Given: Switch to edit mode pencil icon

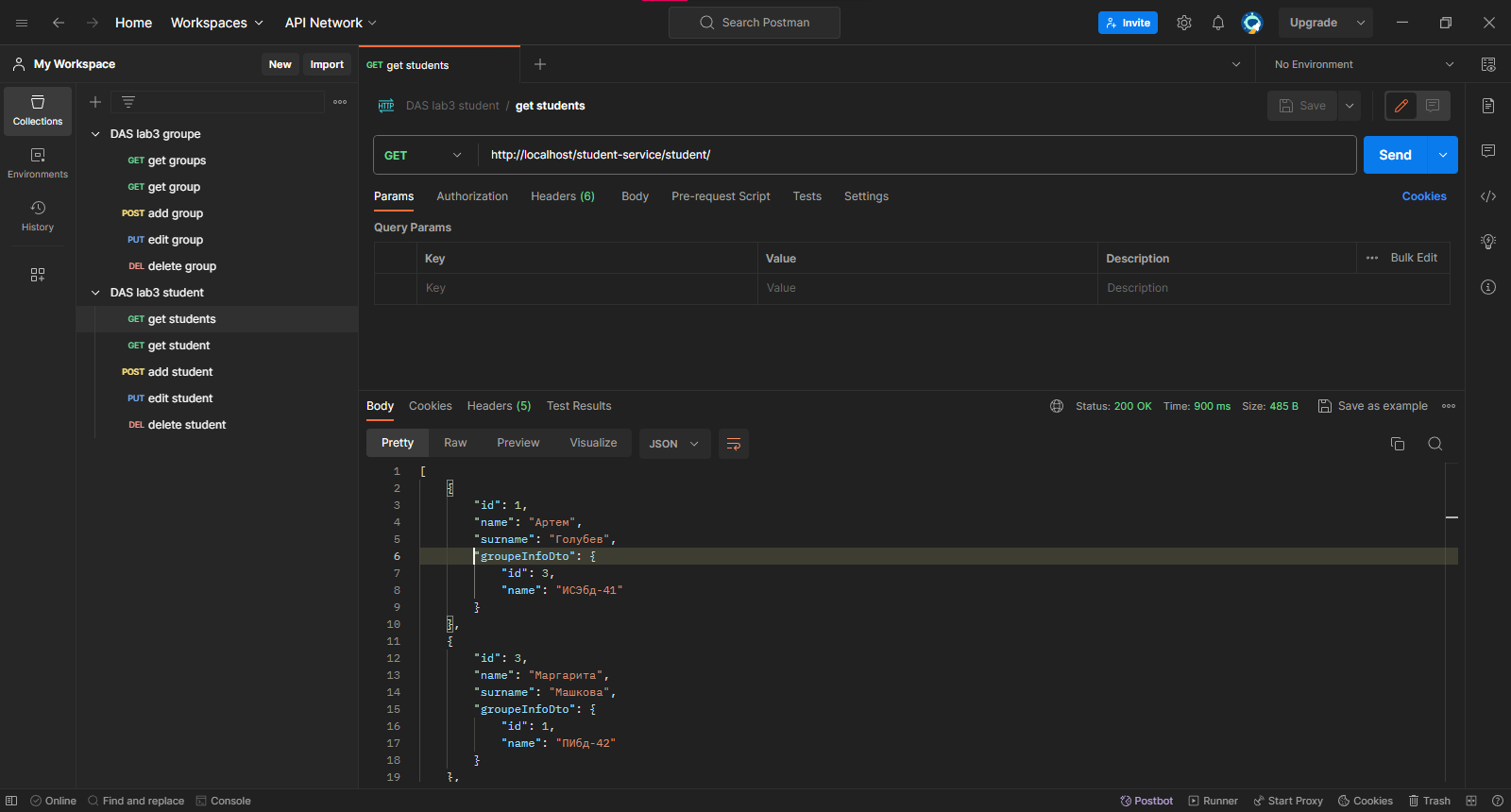Looking at the screenshot, I should [x=1401, y=106].
